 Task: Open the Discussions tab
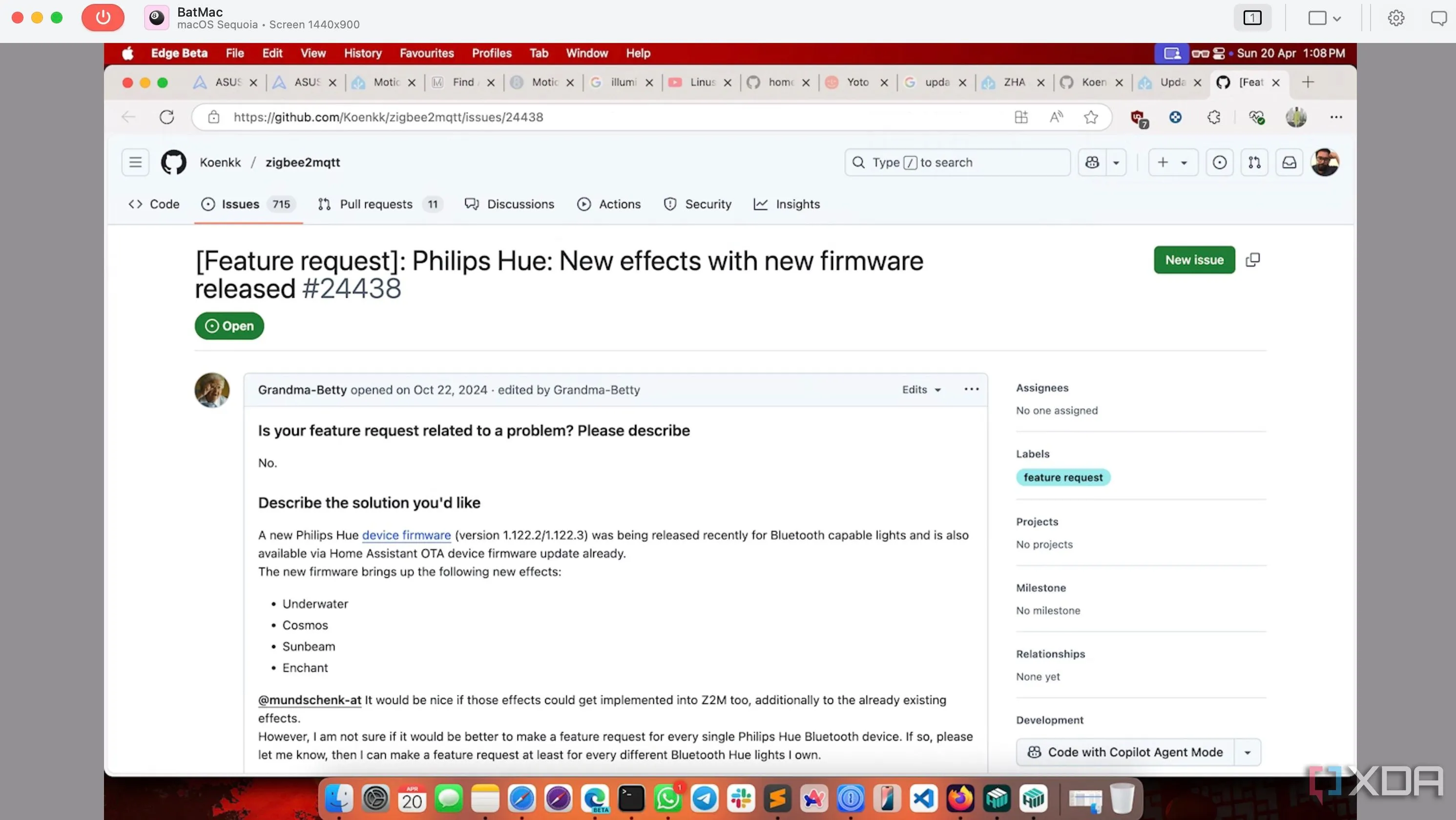click(509, 205)
